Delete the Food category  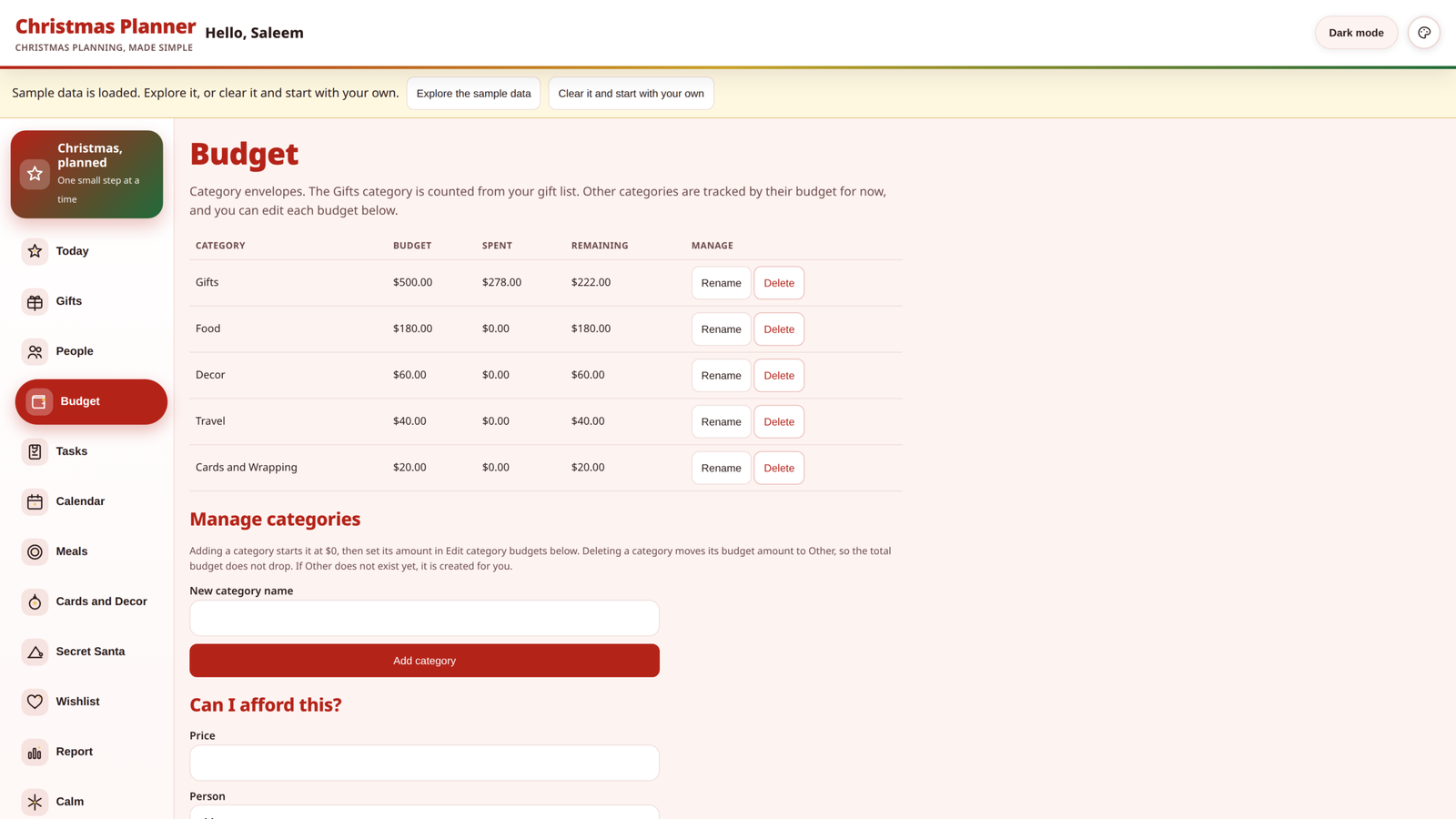tap(779, 329)
